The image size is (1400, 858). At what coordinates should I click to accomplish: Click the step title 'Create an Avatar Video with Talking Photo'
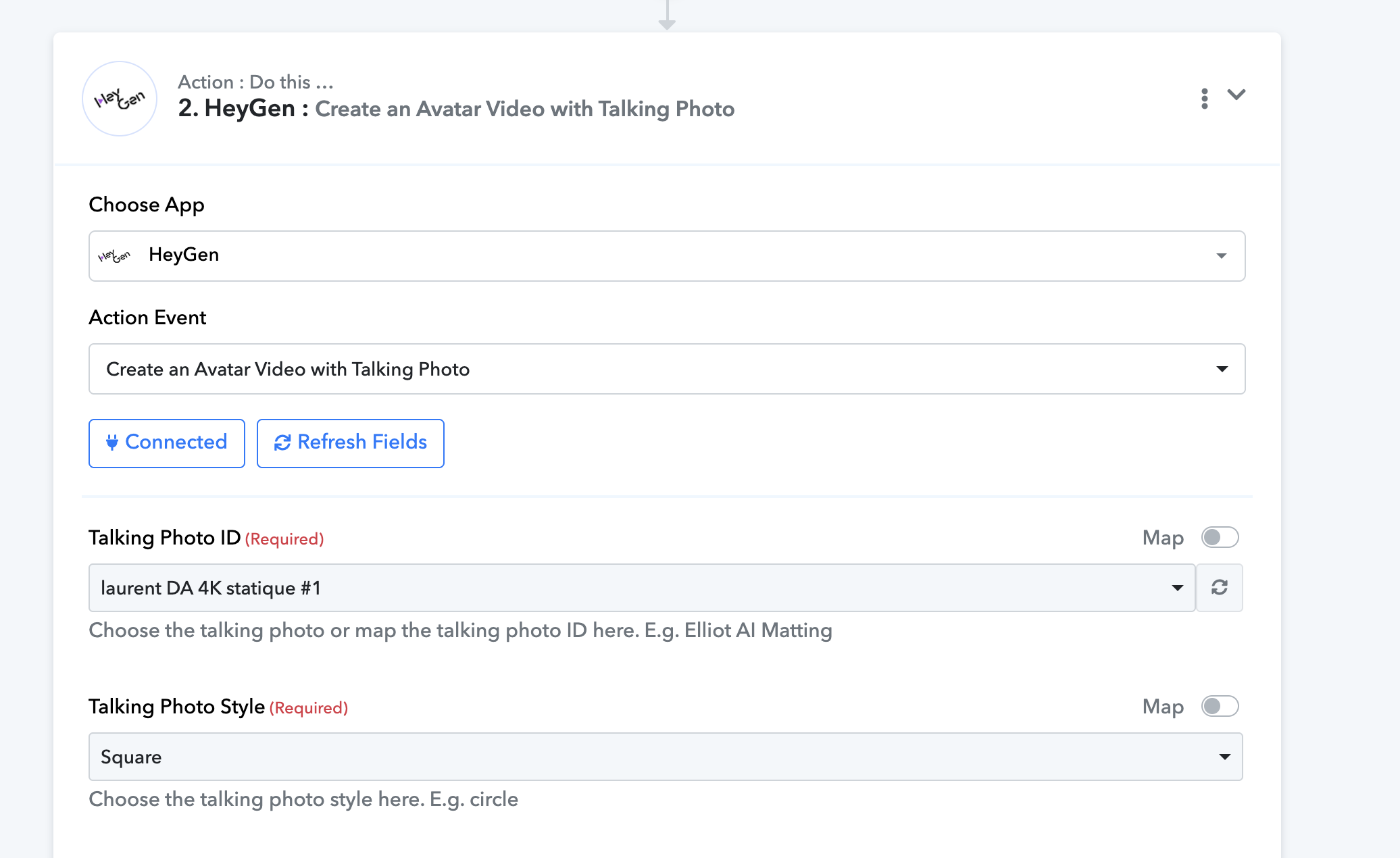[x=525, y=109]
